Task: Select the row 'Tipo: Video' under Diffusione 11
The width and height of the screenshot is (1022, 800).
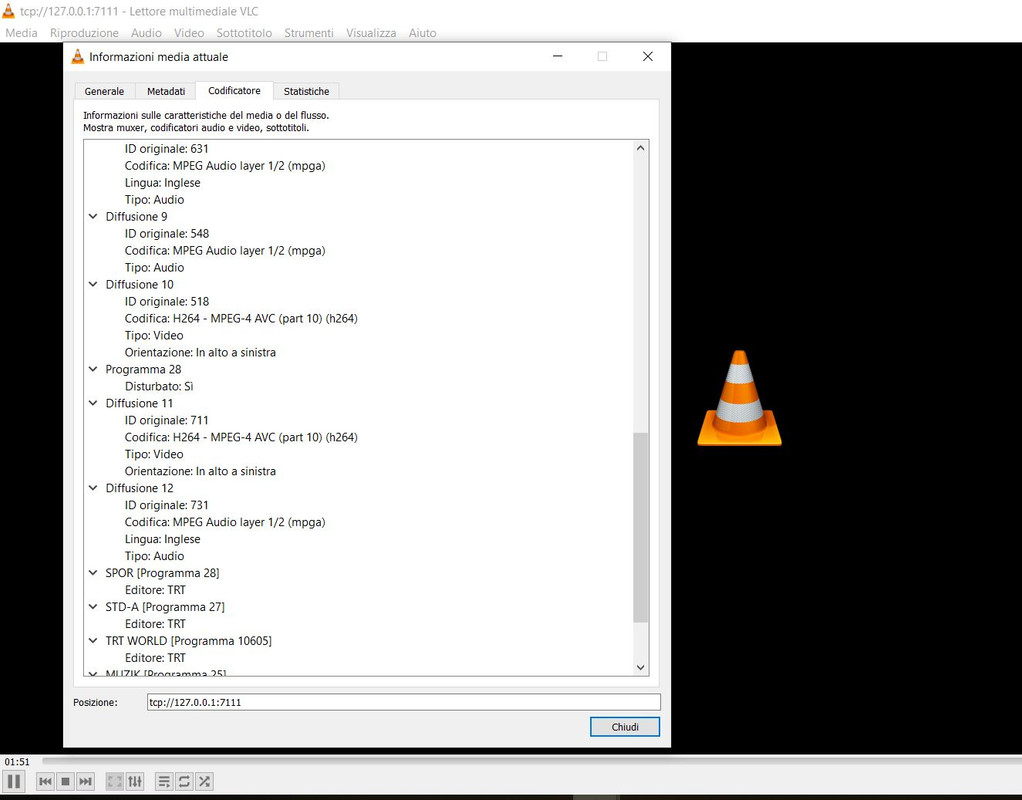Action: tap(154, 454)
